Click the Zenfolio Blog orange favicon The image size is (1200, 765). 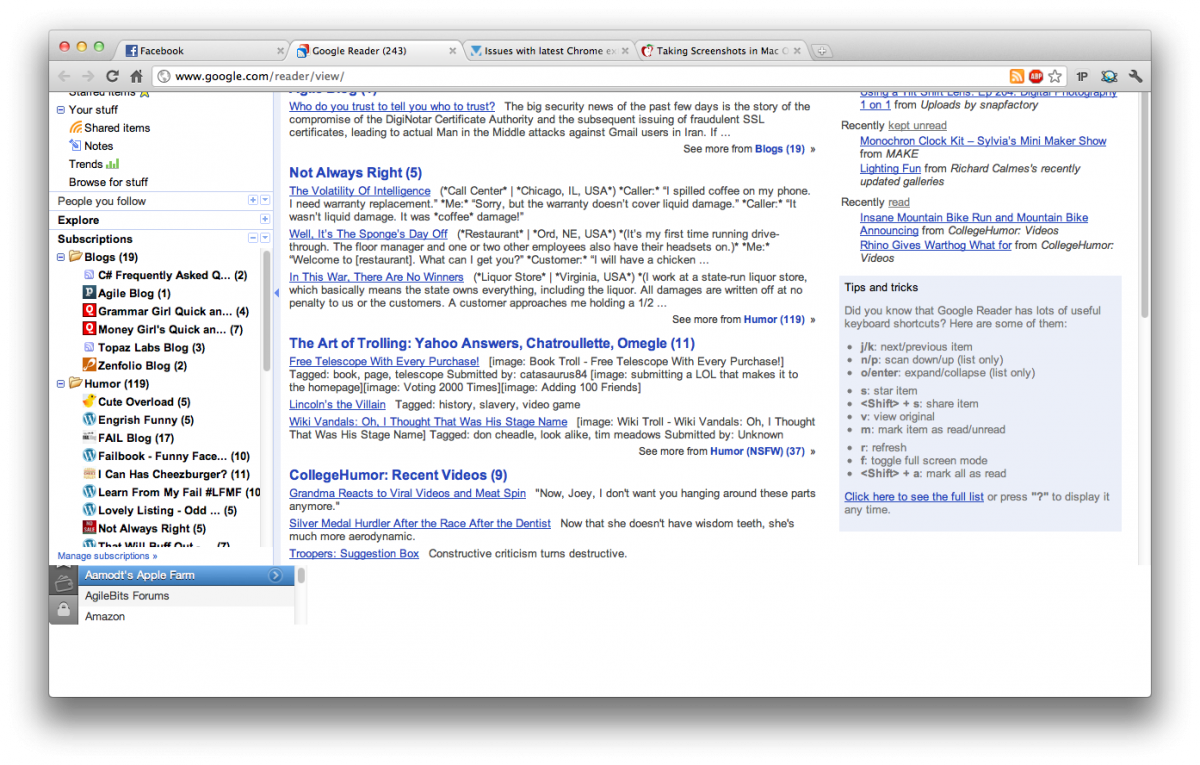point(89,365)
